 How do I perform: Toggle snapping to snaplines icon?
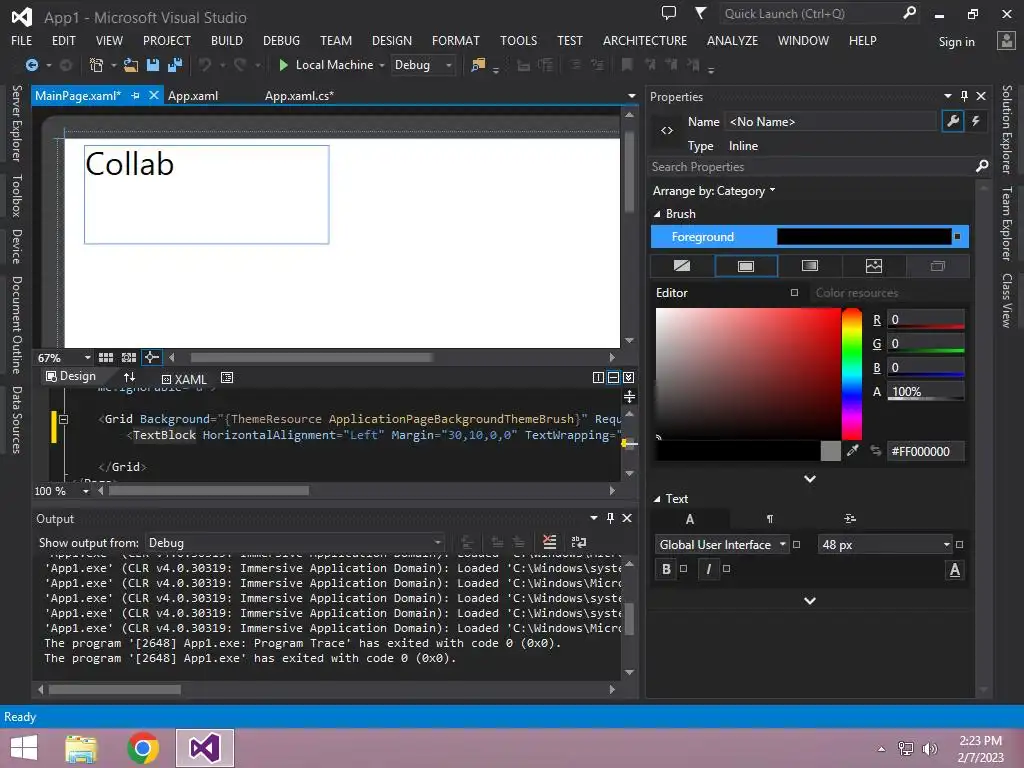151,358
